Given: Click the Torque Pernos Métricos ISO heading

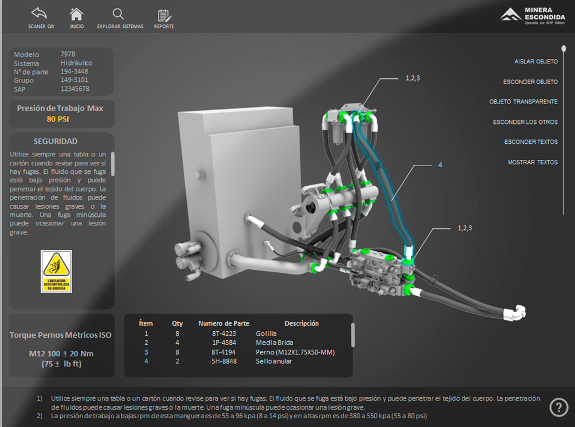Looking at the screenshot, I should 61,335.
